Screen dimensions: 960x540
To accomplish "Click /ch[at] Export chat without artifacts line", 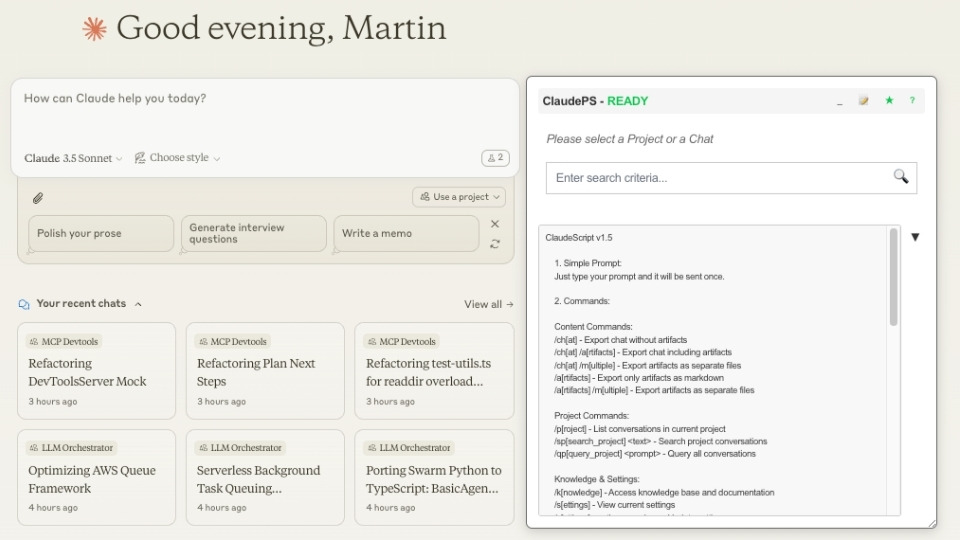I will point(620,339).
